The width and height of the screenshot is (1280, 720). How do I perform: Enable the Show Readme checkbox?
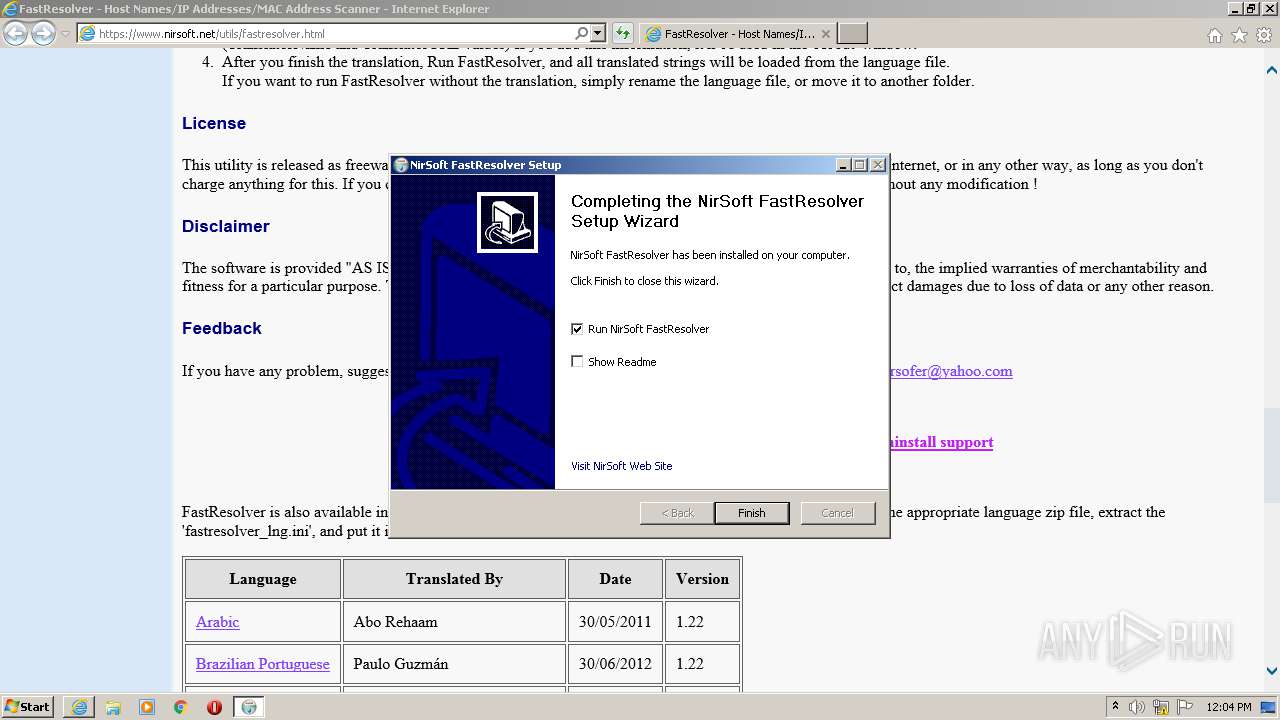tap(577, 362)
